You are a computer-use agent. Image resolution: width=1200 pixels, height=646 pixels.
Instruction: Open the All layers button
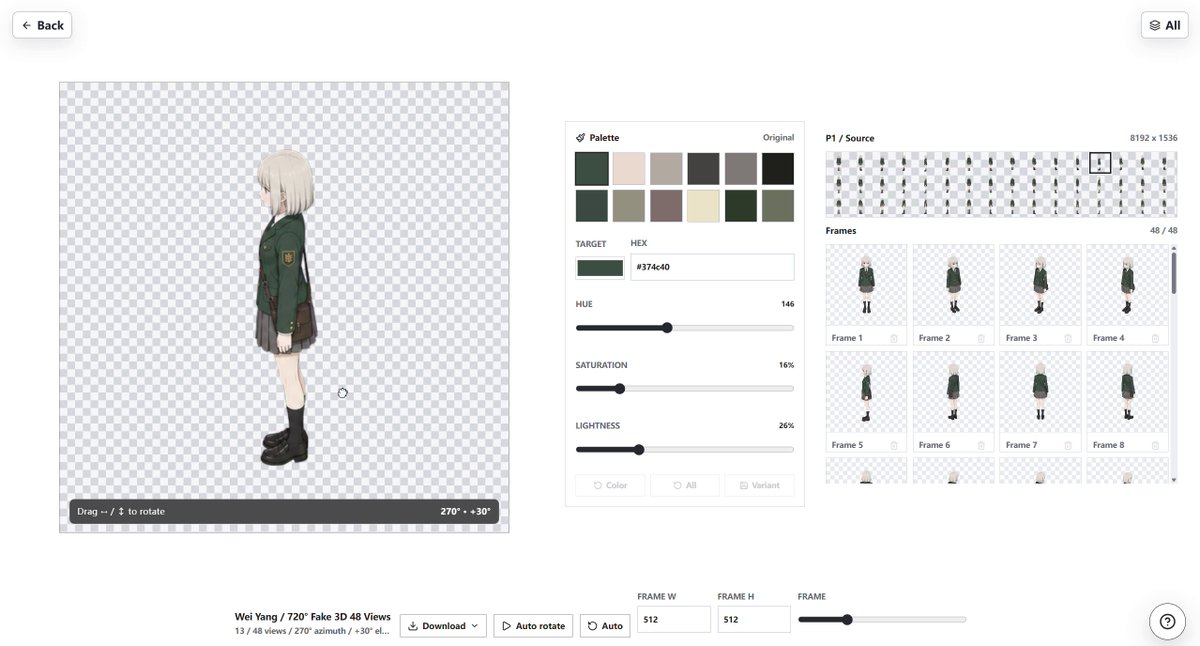coord(1164,25)
